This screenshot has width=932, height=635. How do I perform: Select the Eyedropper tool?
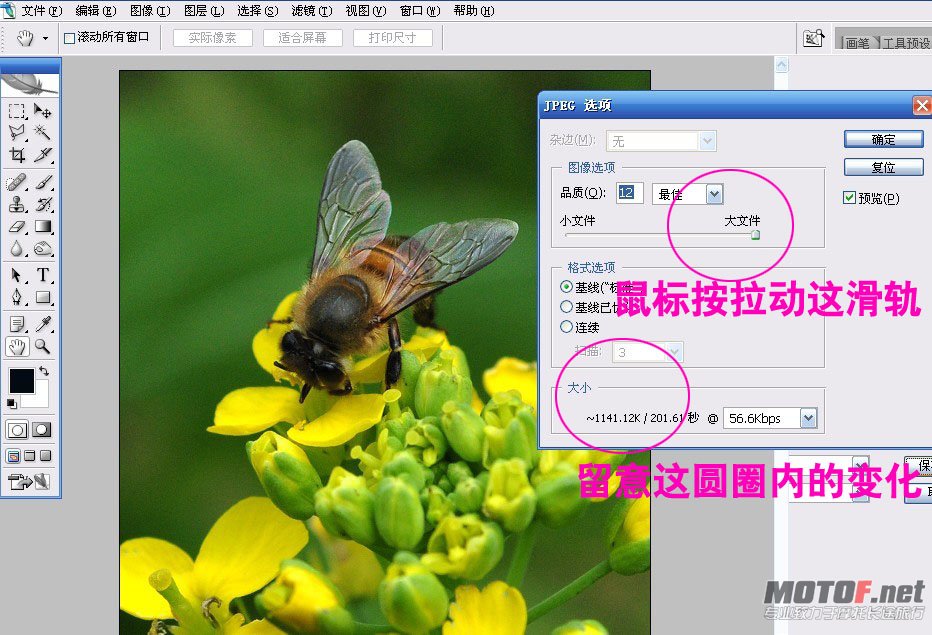tap(42, 323)
